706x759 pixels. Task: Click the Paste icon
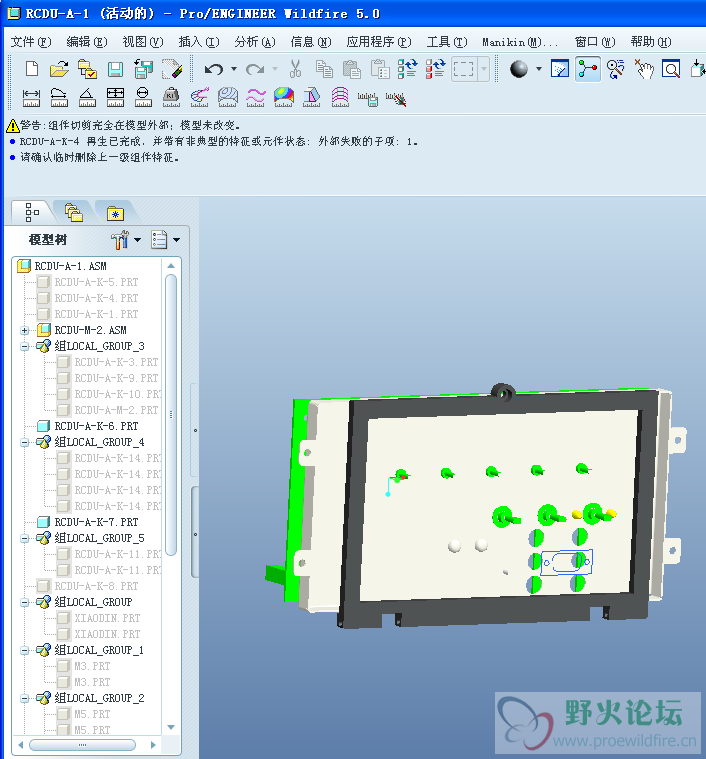(x=352, y=69)
